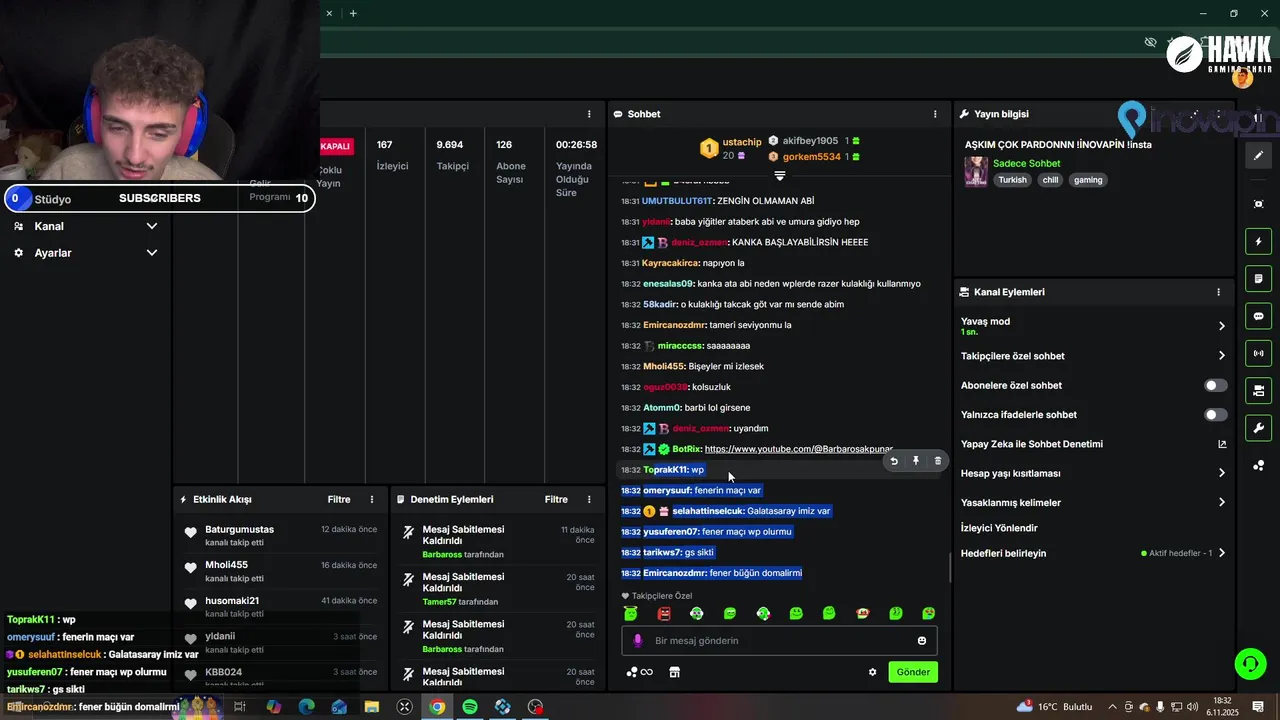Open Filtre in Denetim Eylemleri panel
The height and width of the screenshot is (720, 1280).
(556, 499)
